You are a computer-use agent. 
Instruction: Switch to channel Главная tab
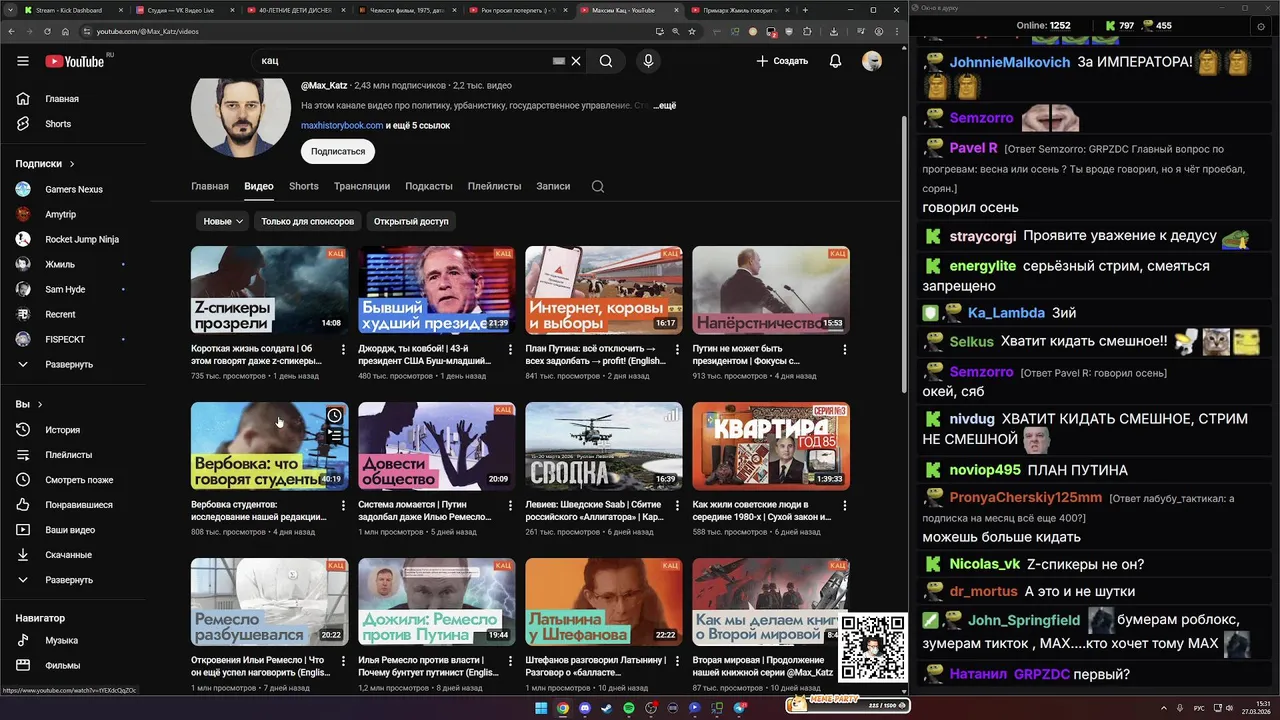[210, 186]
